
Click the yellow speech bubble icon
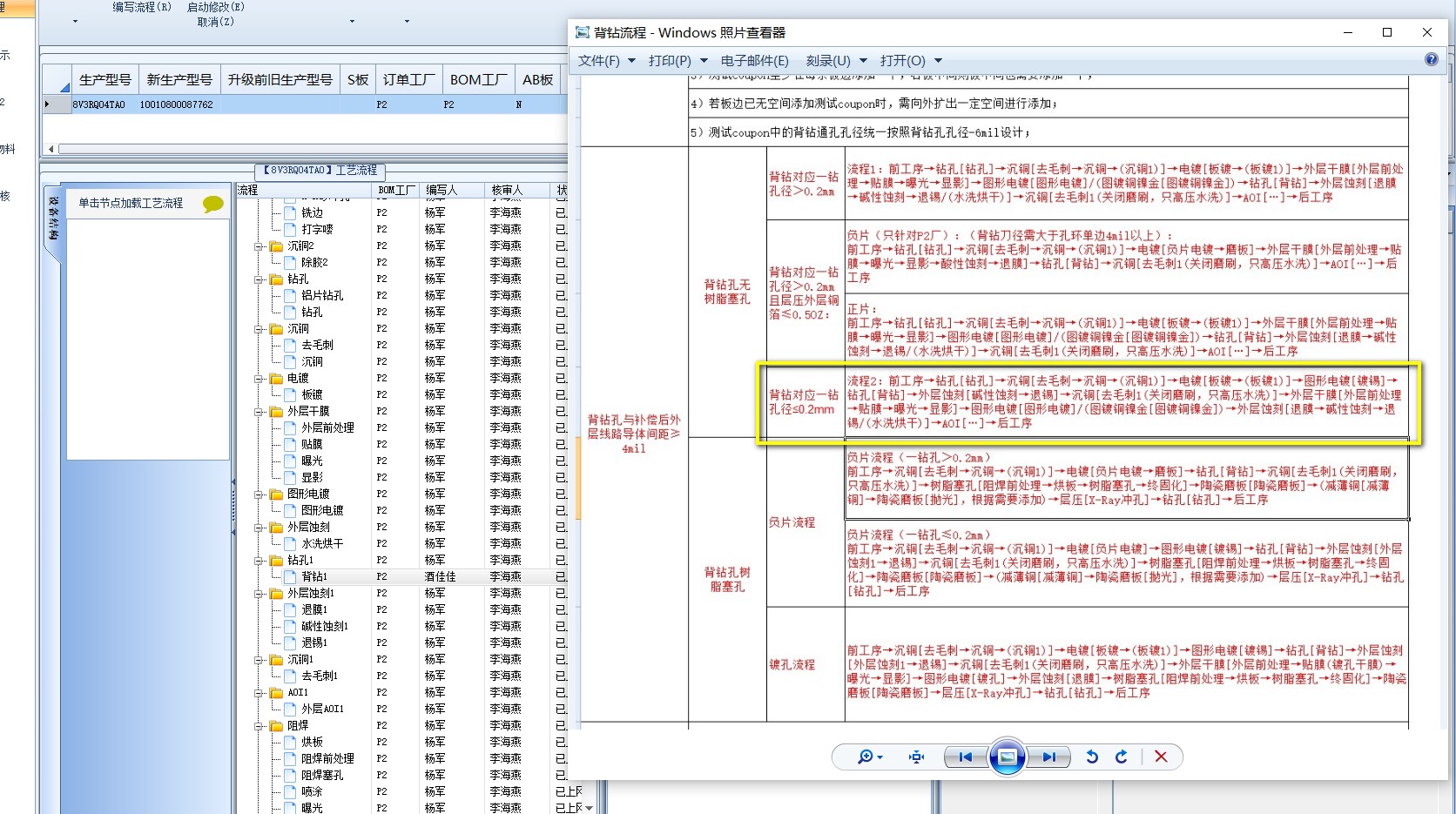click(212, 204)
